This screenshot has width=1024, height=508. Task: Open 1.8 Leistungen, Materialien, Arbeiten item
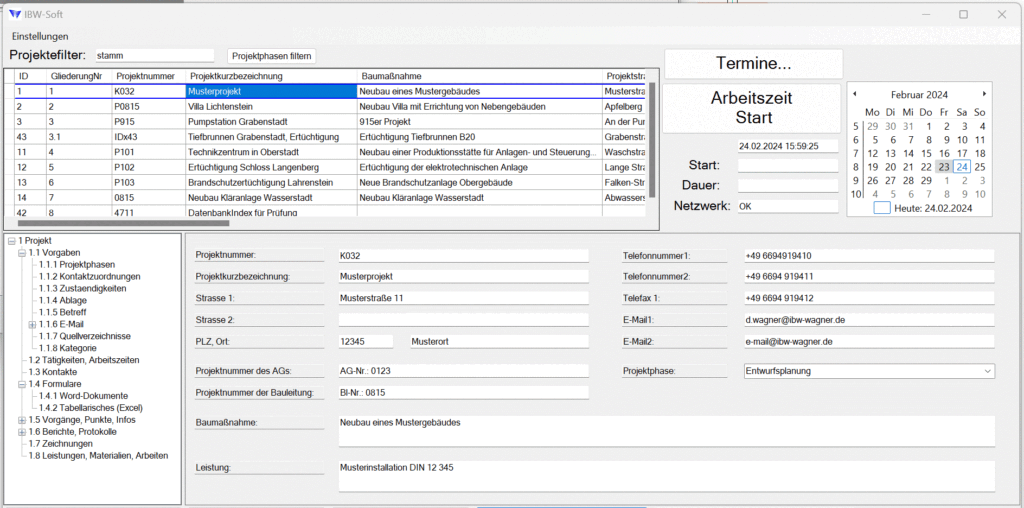(98, 455)
